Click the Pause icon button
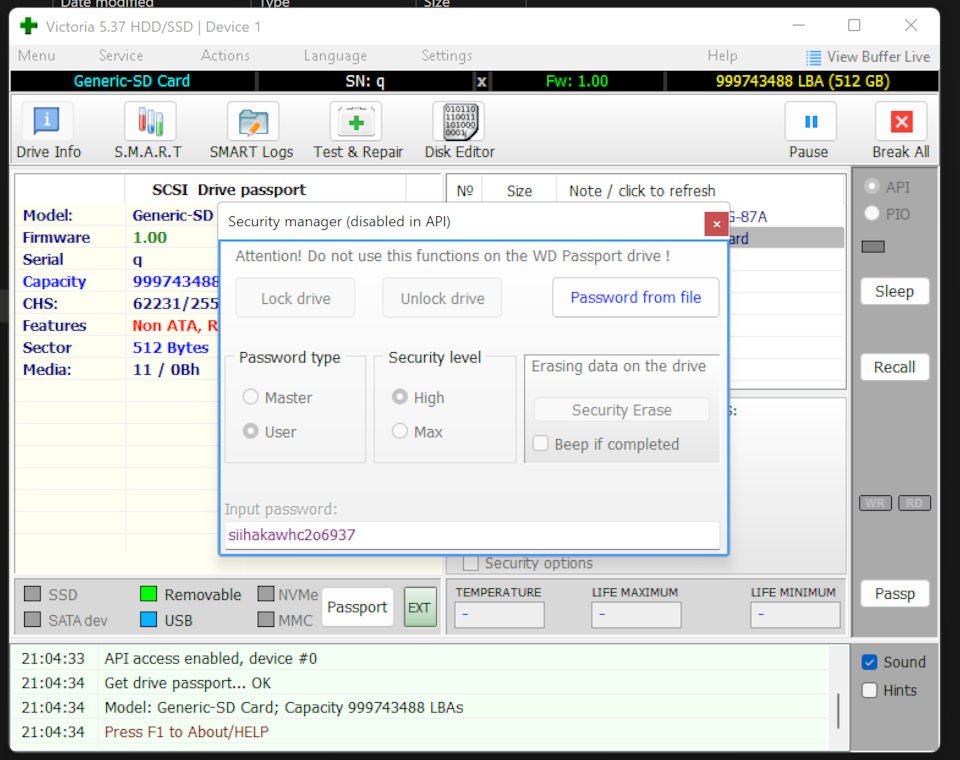The image size is (960, 760). point(811,122)
